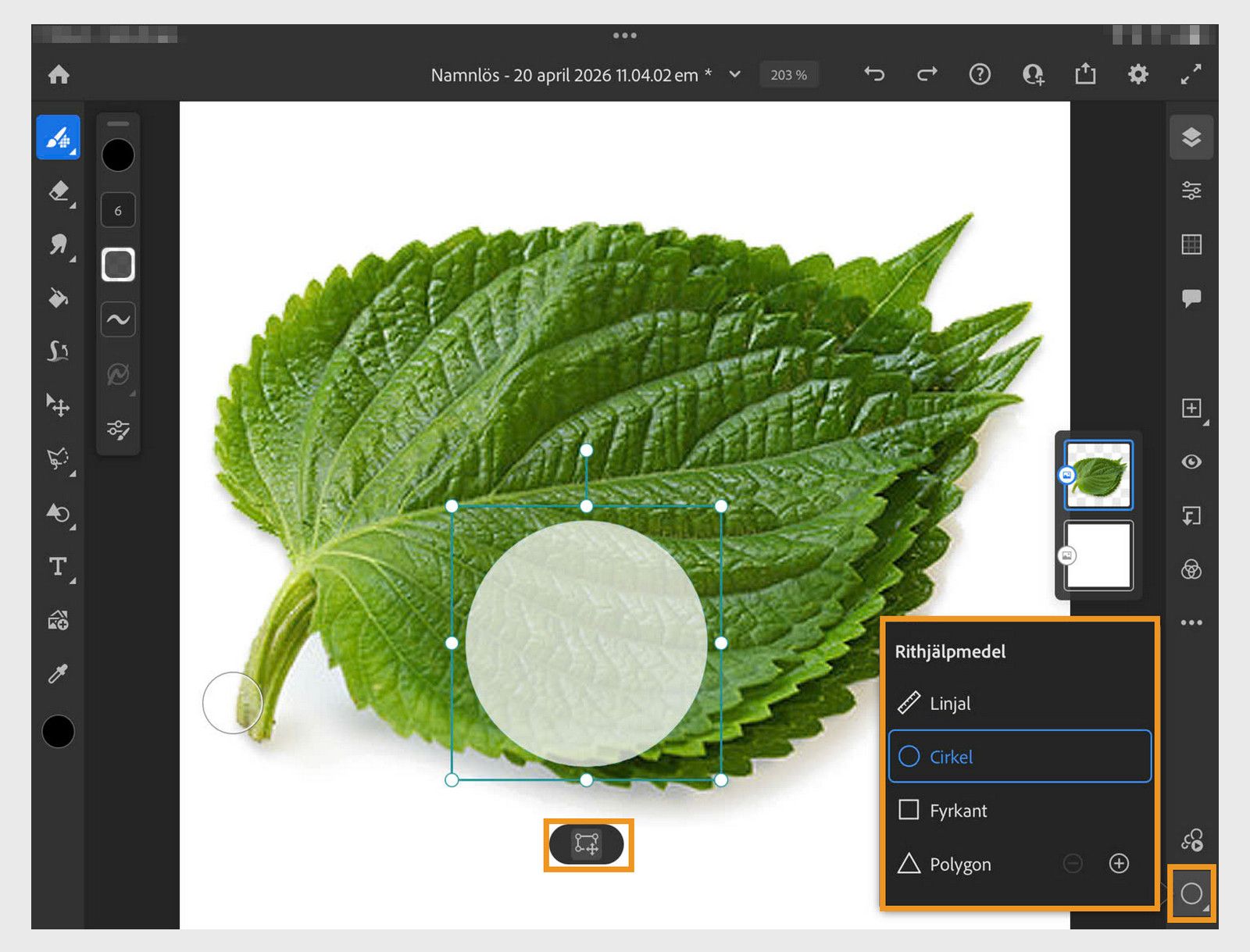Open brush smoothing setting
This screenshot has height=952, width=1250.
(x=118, y=319)
